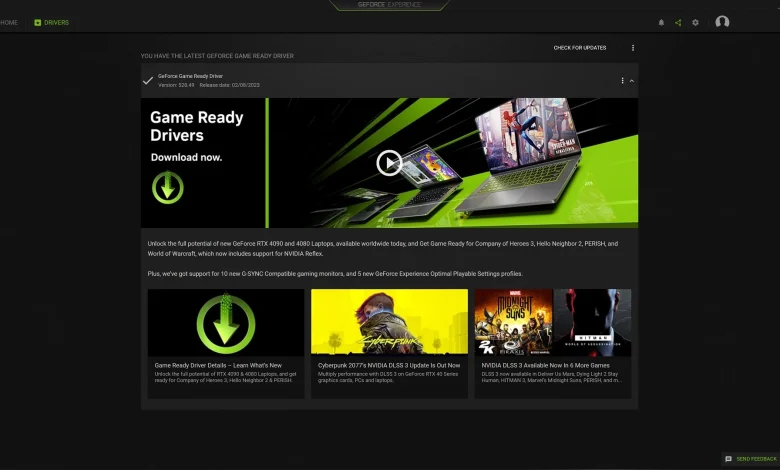Go to the Home tab
This screenshot has height=470, width=780.
point(9,22)
